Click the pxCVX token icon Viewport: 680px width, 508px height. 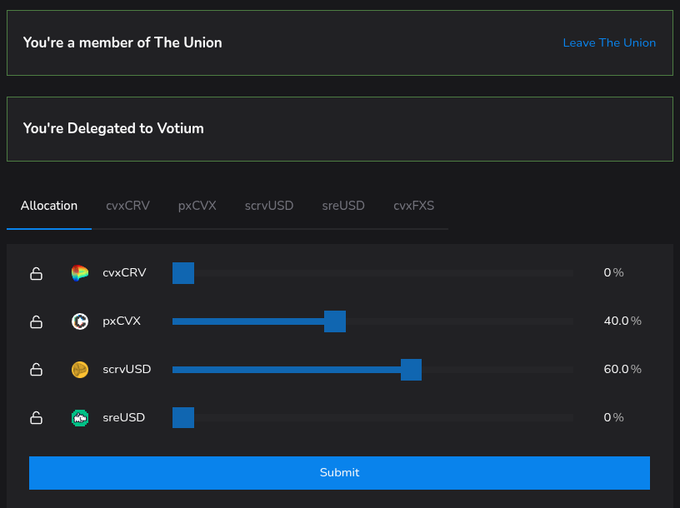click(x=80, y=321)
